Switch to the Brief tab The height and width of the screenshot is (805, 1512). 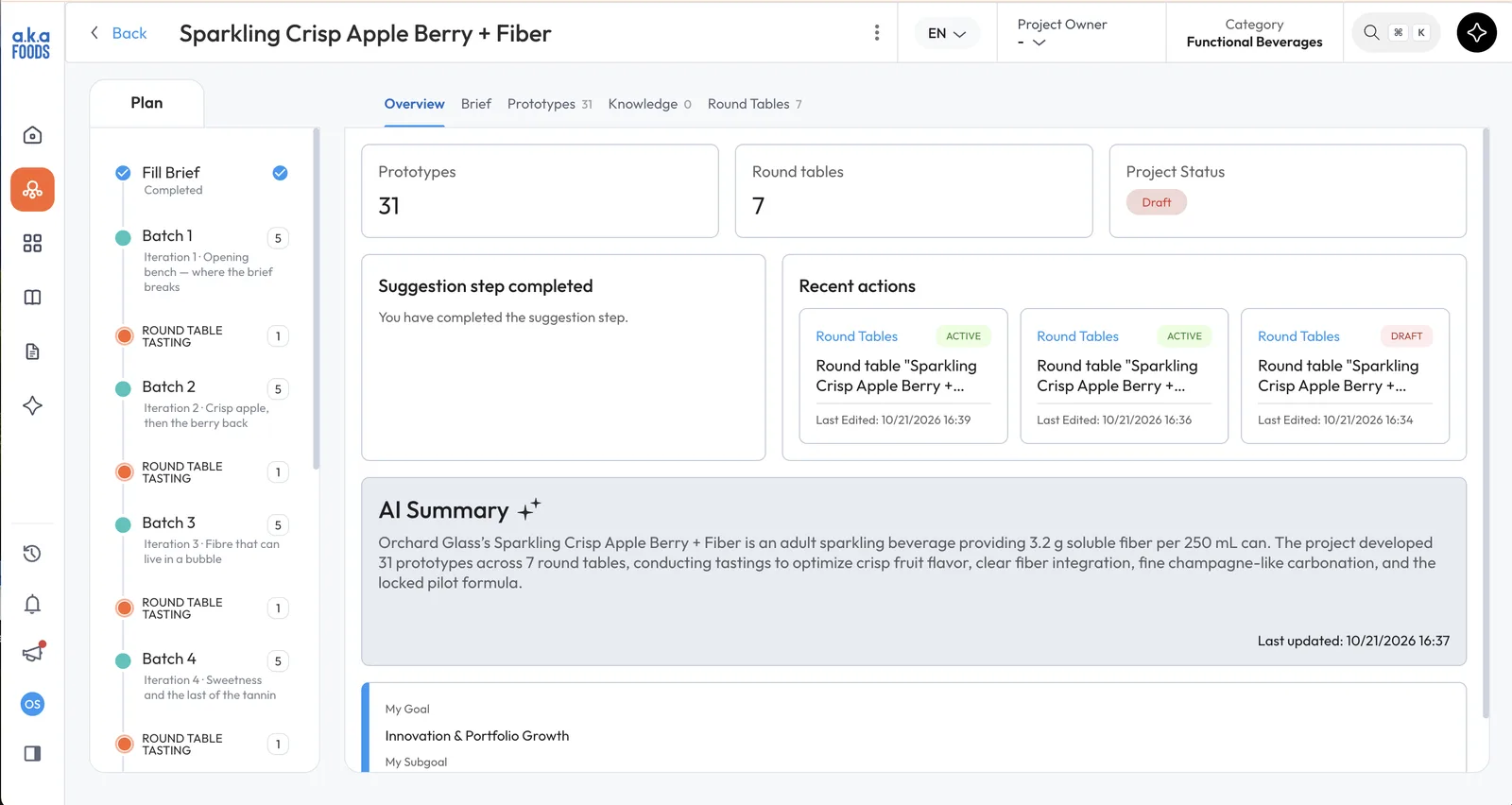476,104
